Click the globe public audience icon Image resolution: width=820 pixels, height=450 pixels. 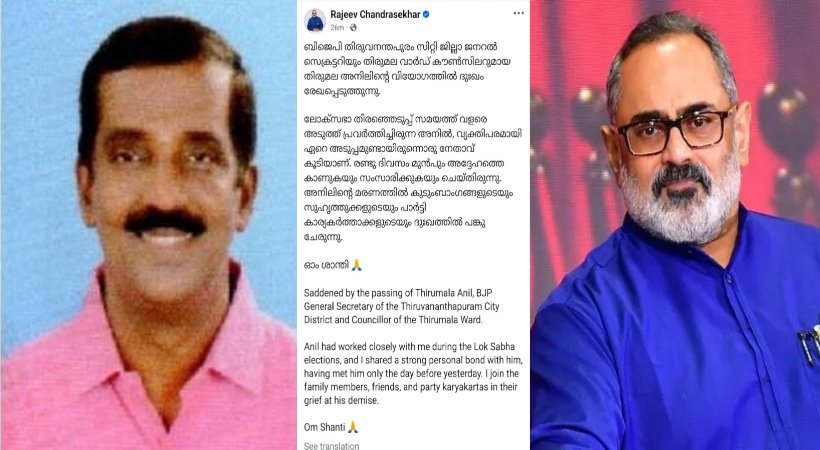click(x=353, y=27)
